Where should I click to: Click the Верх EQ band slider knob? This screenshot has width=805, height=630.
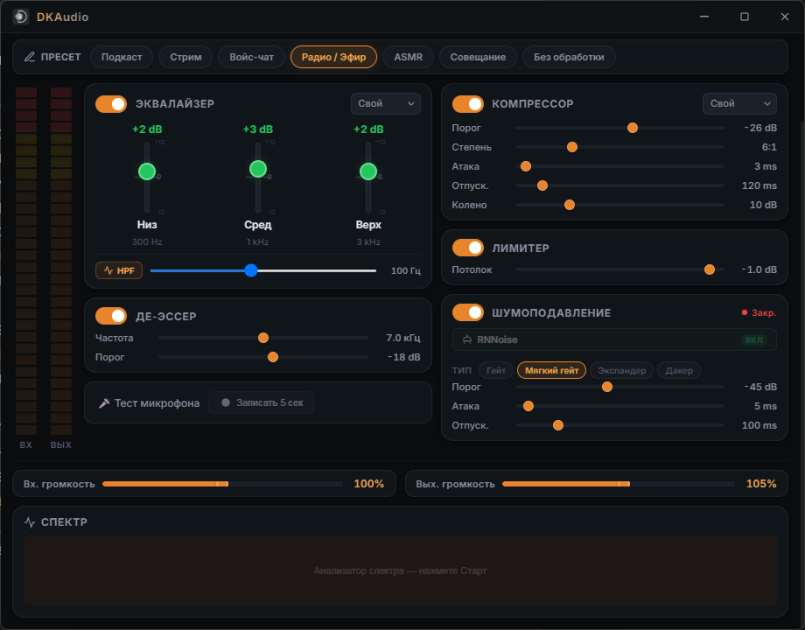[x=368, y=171]
